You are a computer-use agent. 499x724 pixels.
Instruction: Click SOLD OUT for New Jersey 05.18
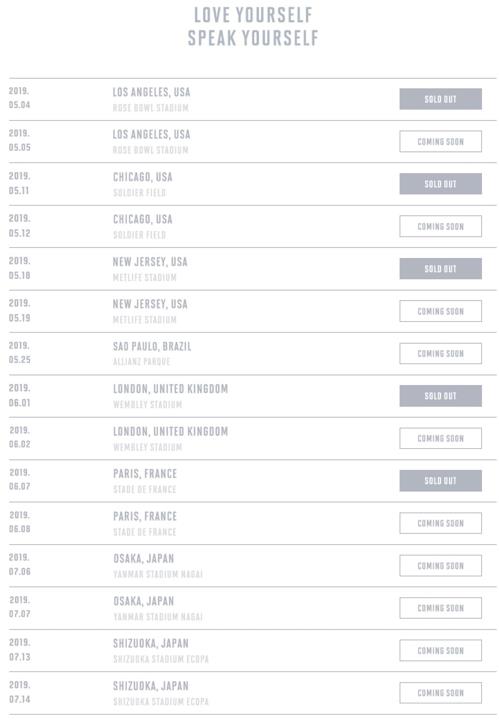click(x=440, y=269)
